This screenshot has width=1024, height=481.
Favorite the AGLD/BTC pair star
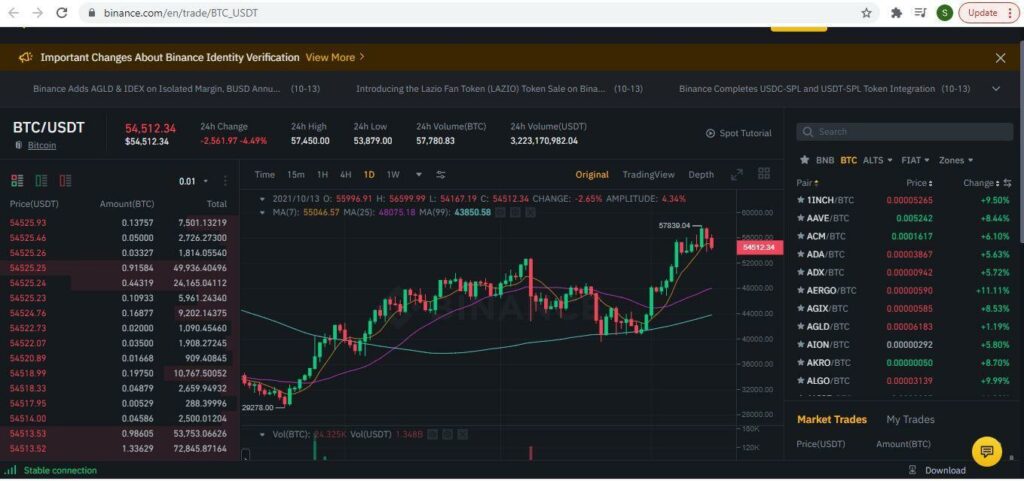click(801, 326)
